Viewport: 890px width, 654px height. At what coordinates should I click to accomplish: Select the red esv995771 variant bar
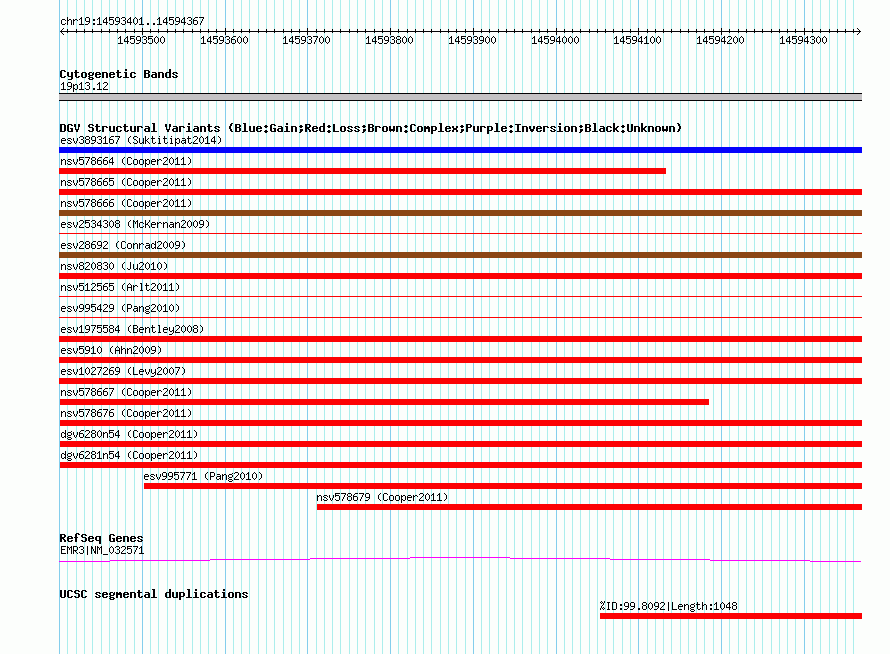pyautogui.click(x=503, y=486)
